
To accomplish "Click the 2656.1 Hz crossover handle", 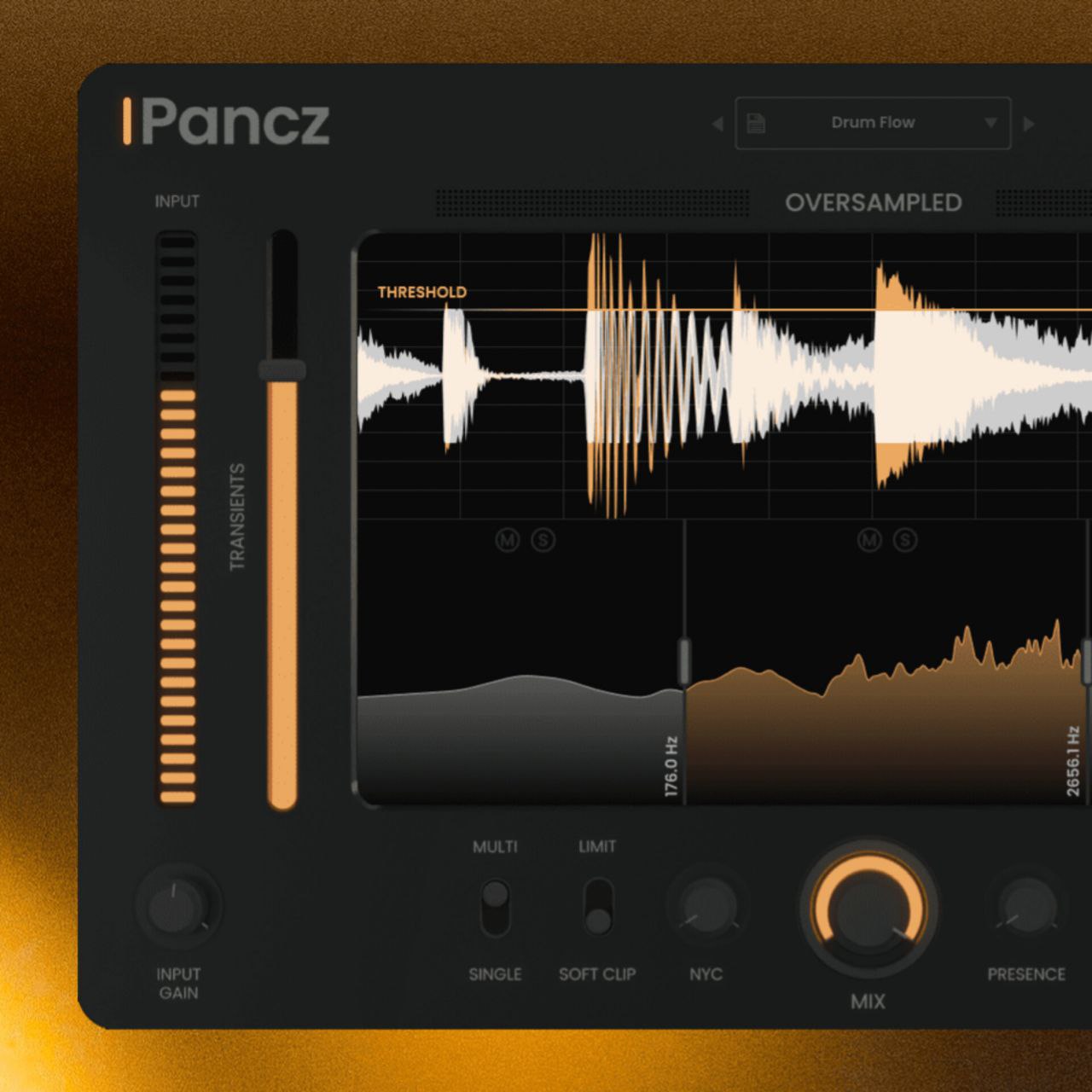I will pos(1087,660).
